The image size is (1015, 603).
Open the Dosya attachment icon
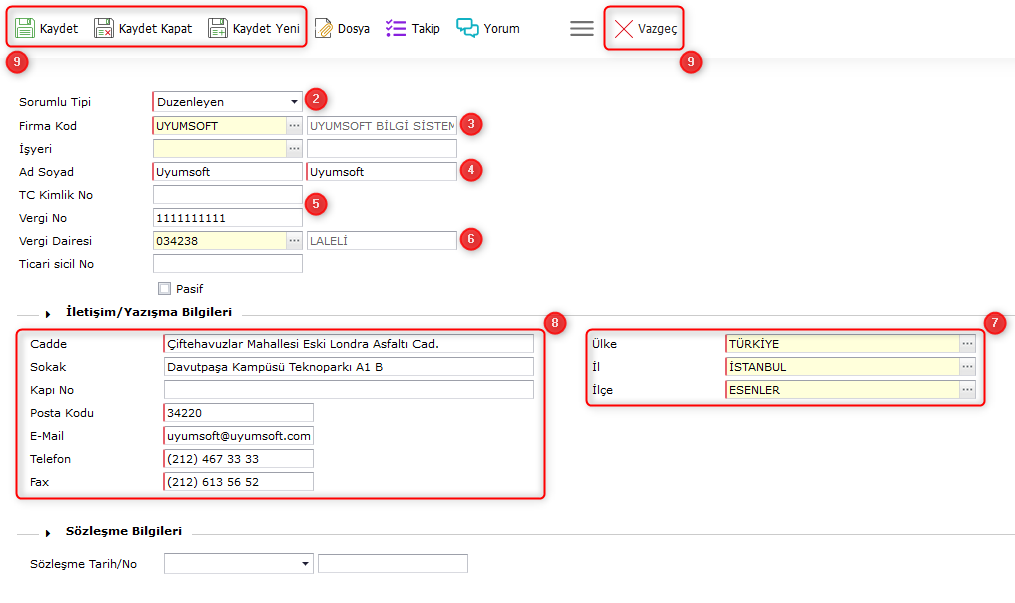coord(323,28)
